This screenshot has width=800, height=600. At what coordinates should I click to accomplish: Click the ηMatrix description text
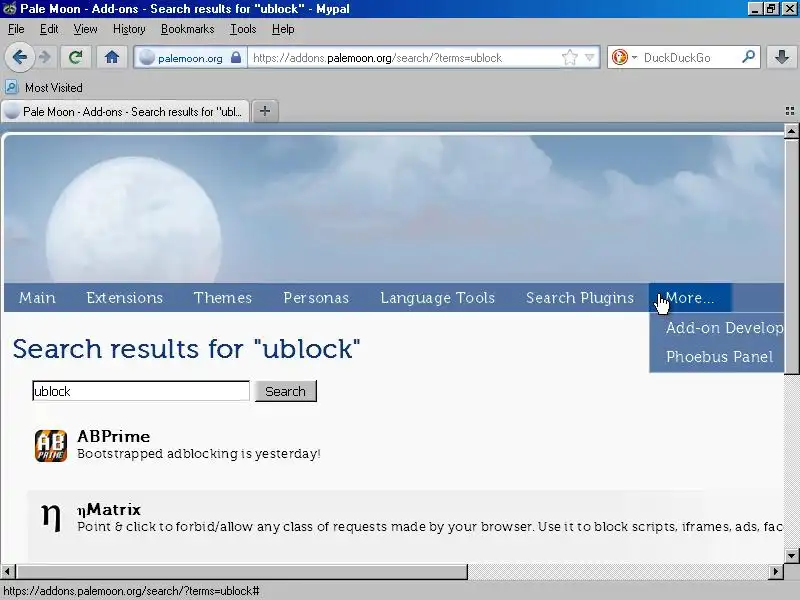pyautogui.click(x=430, y=527)
